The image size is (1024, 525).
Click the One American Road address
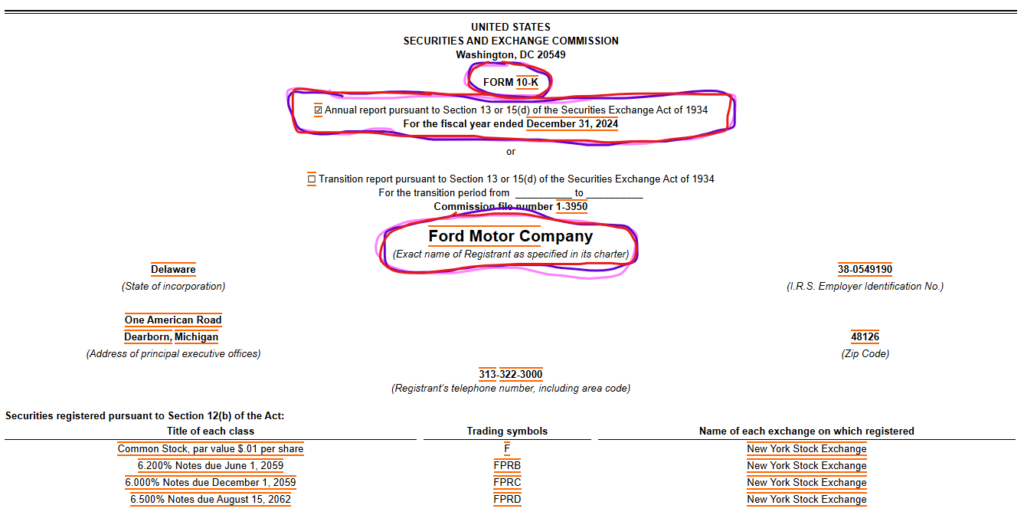coord(173,321)
